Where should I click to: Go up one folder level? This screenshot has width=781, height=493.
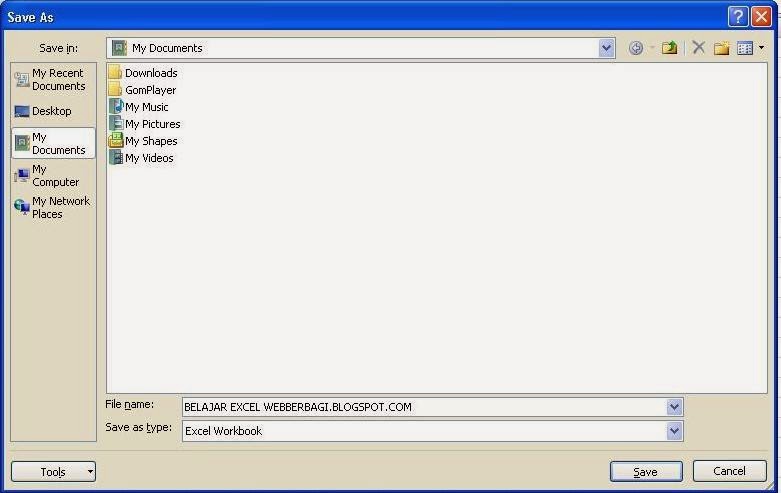(x=669, y=48)
